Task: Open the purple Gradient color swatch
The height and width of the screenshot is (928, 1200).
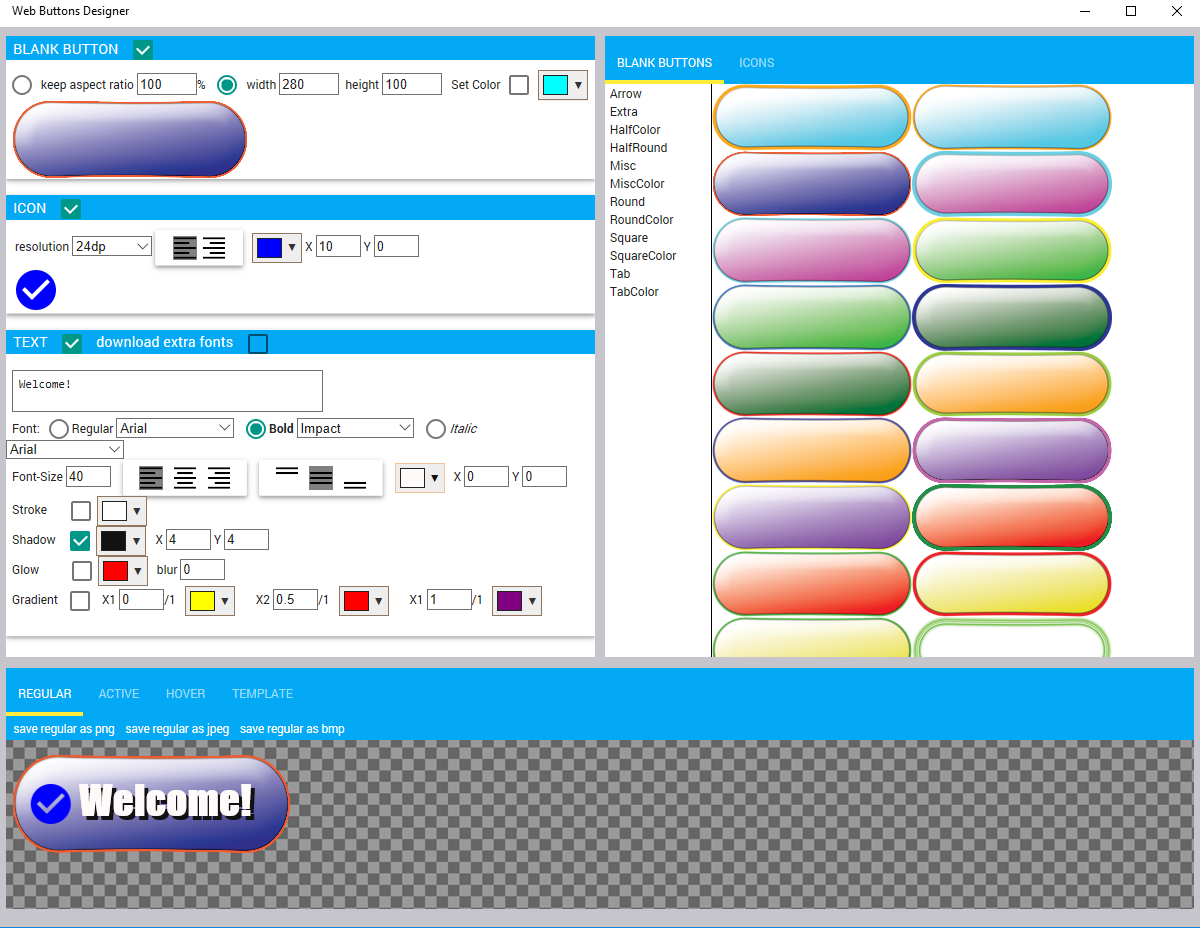Action: tap(517, 601)
